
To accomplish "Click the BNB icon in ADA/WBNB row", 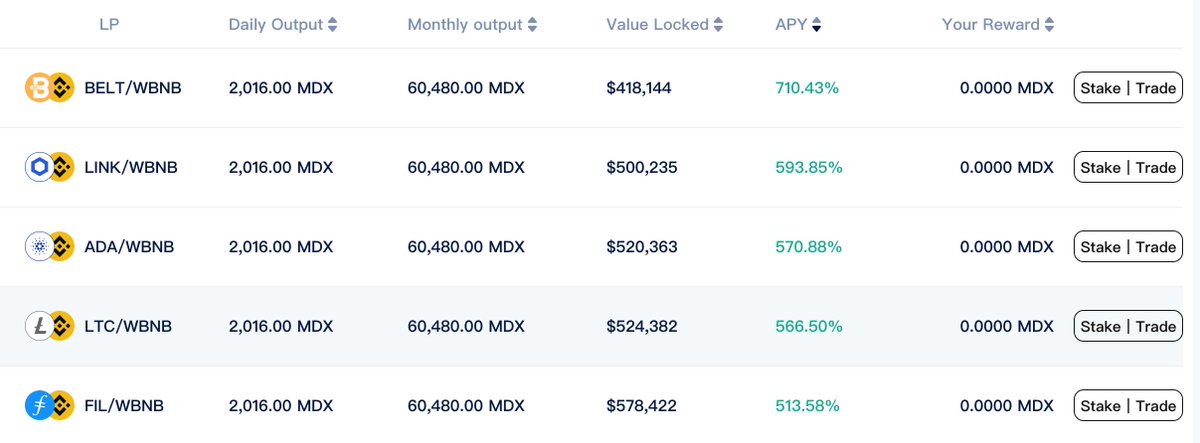I will point(62,246).
